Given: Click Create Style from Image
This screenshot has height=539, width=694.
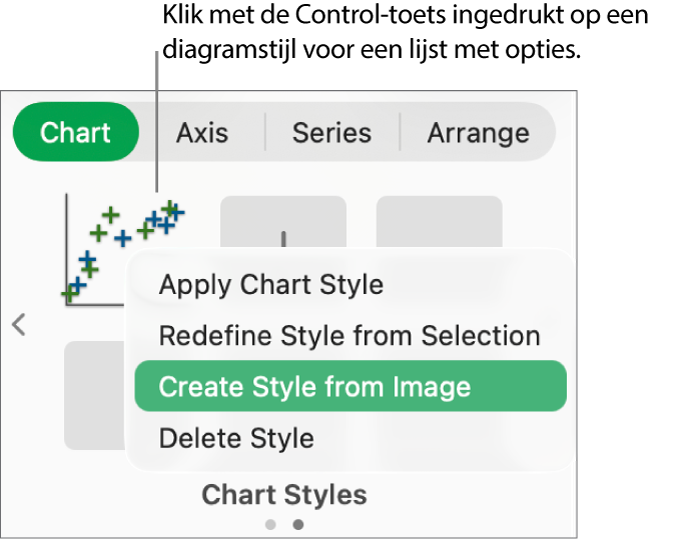Looking at the screenshot, I should coord(314,387).
